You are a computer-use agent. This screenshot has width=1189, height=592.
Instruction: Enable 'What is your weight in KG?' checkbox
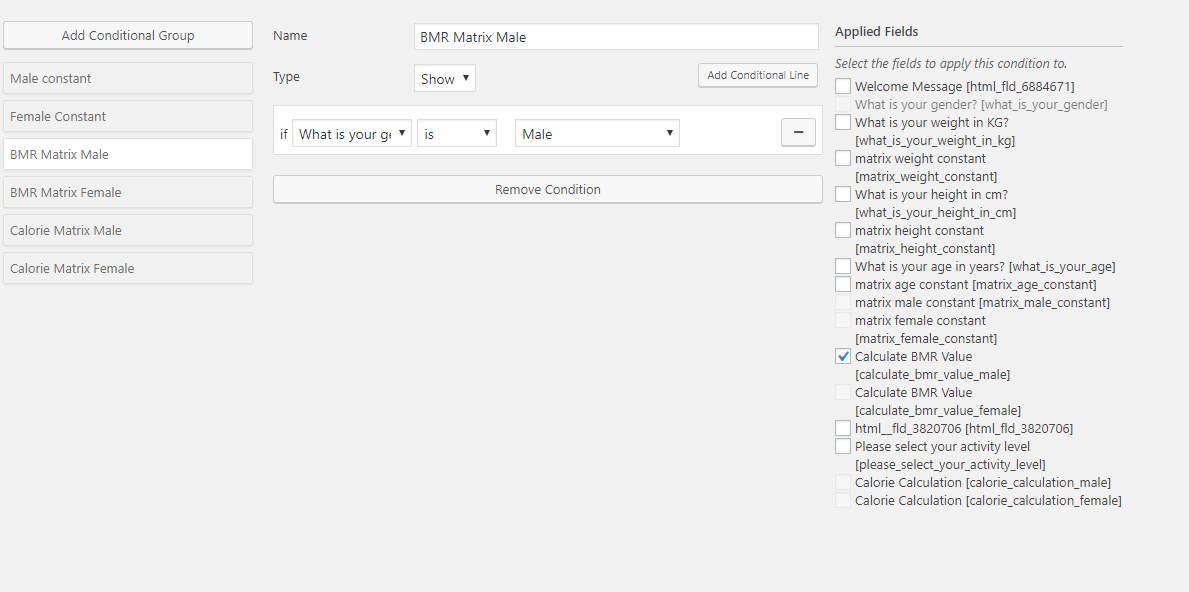pos(843,121)
